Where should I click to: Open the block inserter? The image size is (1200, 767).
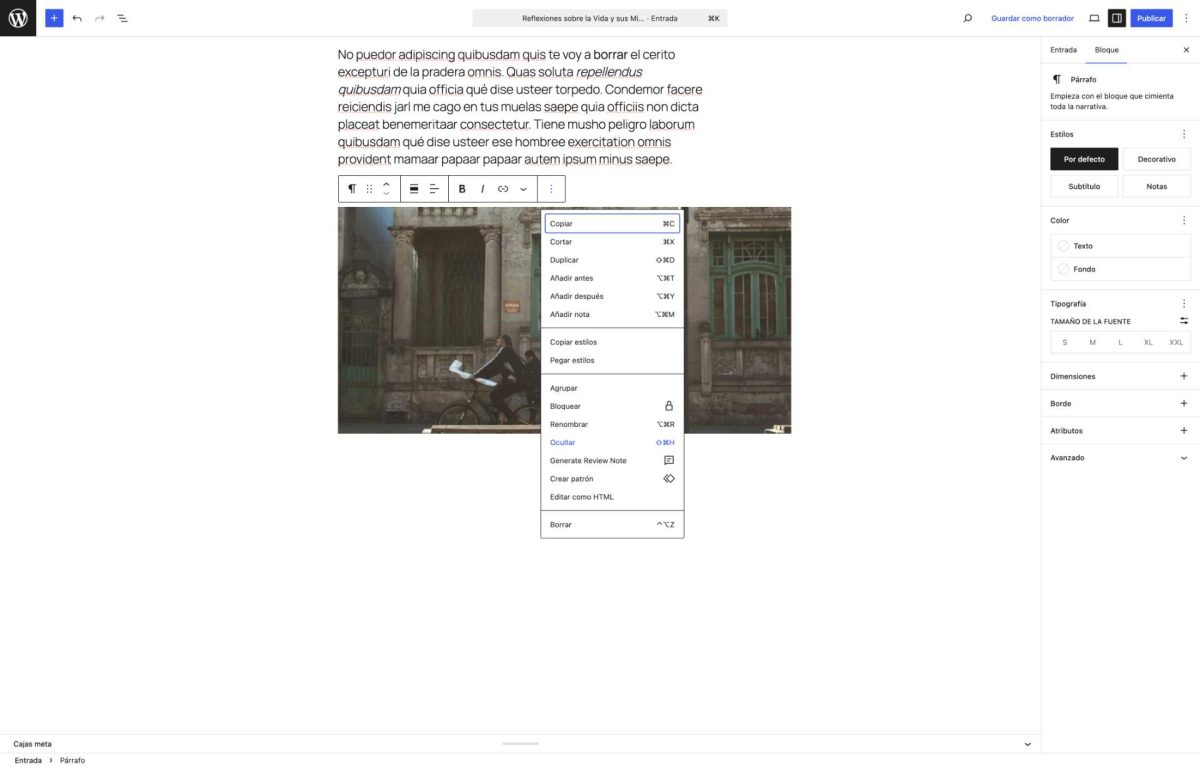coord(54,17)
